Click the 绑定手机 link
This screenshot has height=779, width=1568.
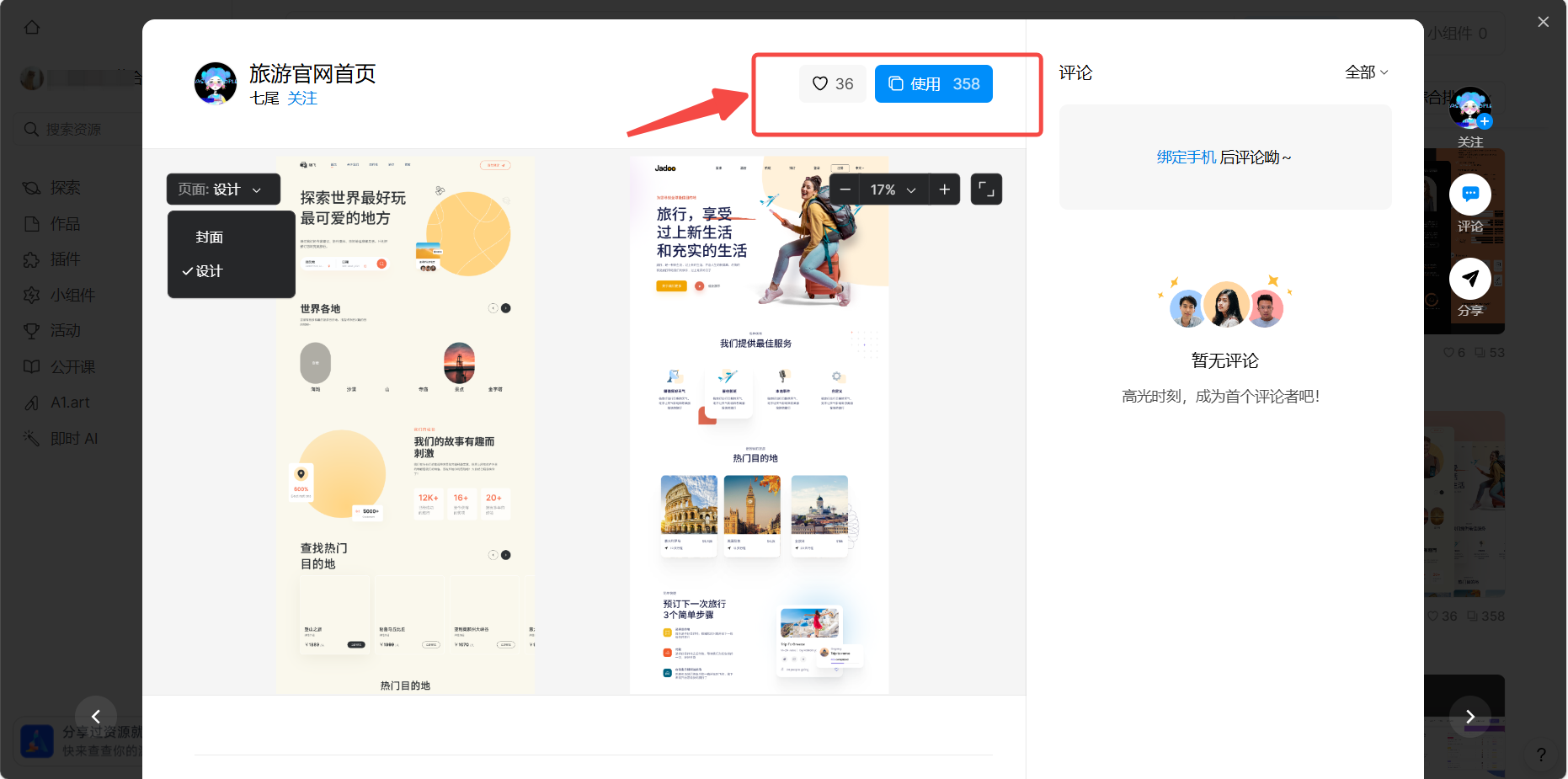tap(1186, 157)
